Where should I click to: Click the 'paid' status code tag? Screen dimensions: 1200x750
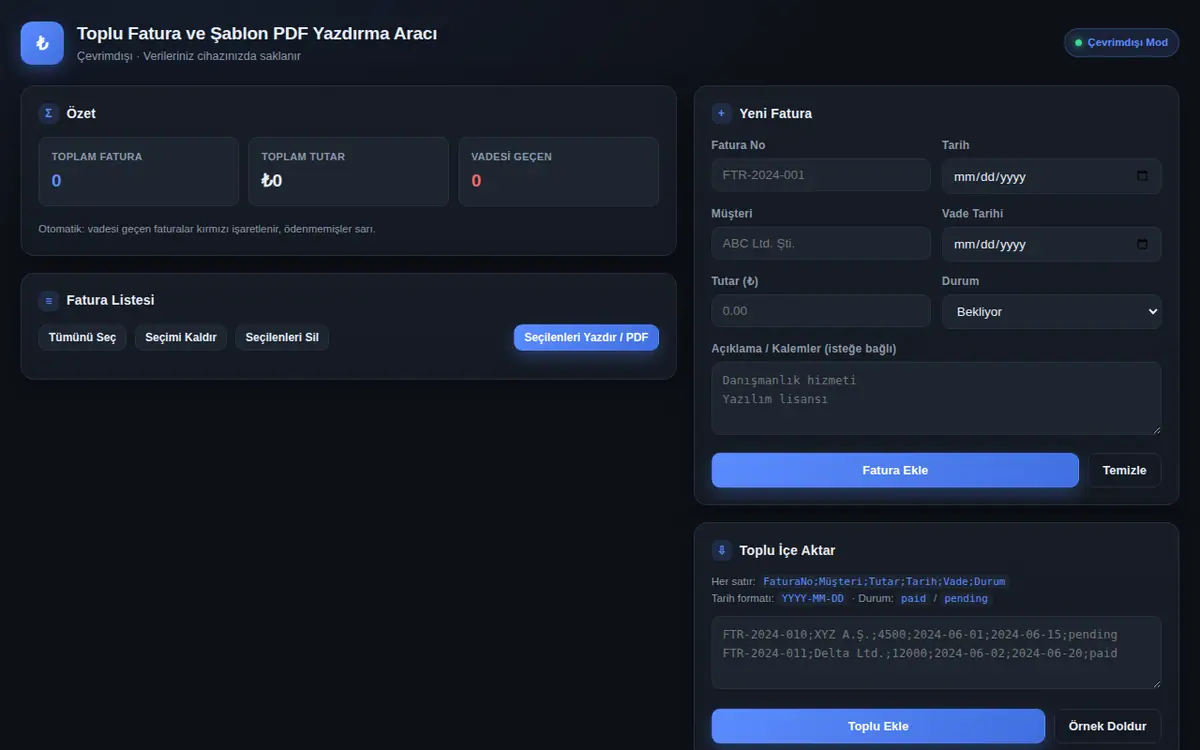pyautogui.click(x=914, y=598)
